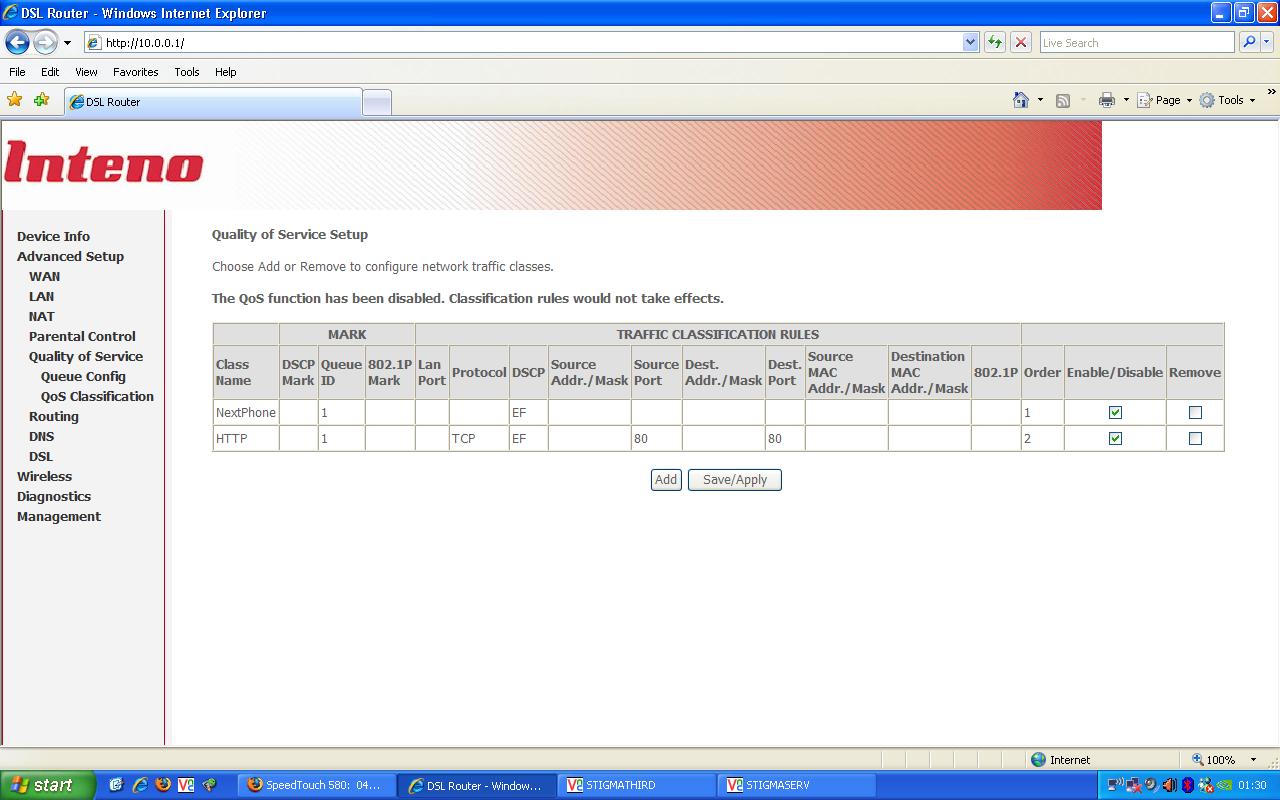Open DNS settings in sidebar
This screenshot has height=800, width=1280.
click(41, 436)
